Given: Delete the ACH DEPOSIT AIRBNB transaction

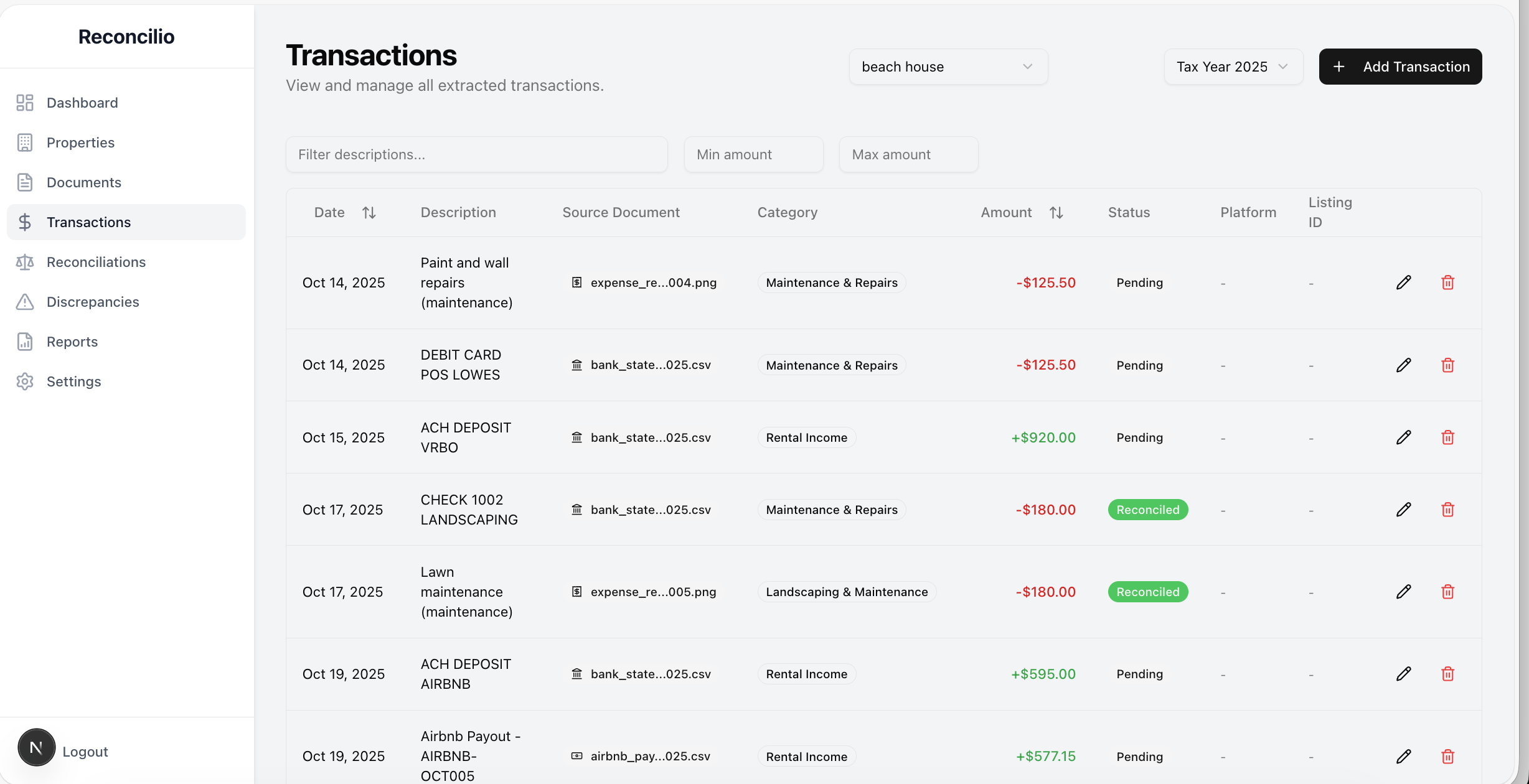Looking at the screenshot, I should [x=1447, y=674].
